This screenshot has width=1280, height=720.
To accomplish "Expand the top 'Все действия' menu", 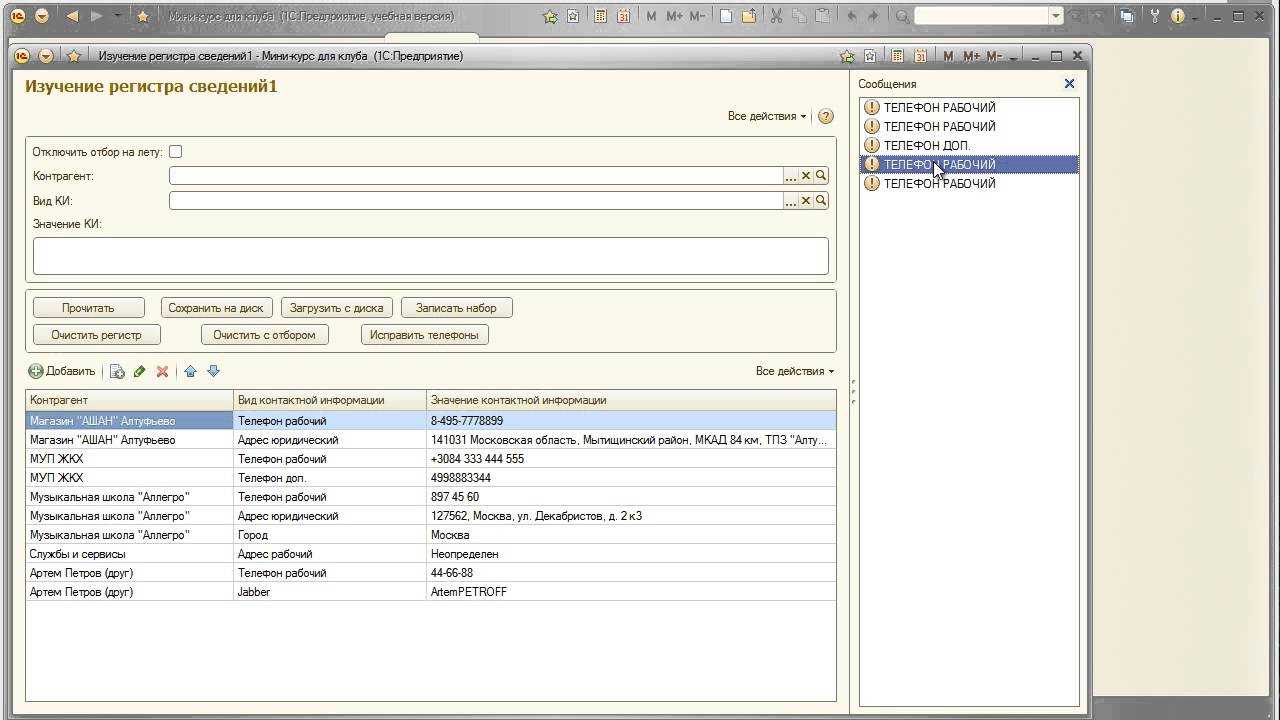I will pos(767,116).
